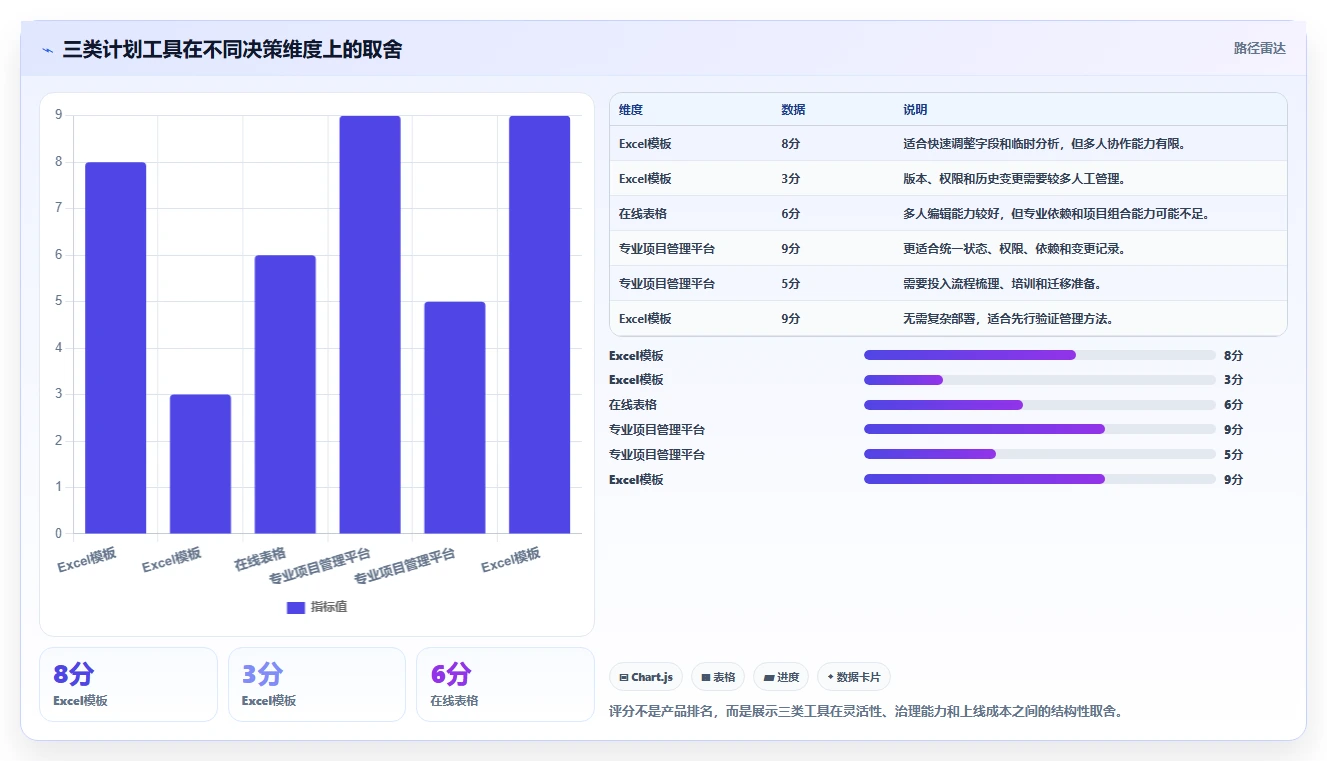Click the 说明 column header

915,109
